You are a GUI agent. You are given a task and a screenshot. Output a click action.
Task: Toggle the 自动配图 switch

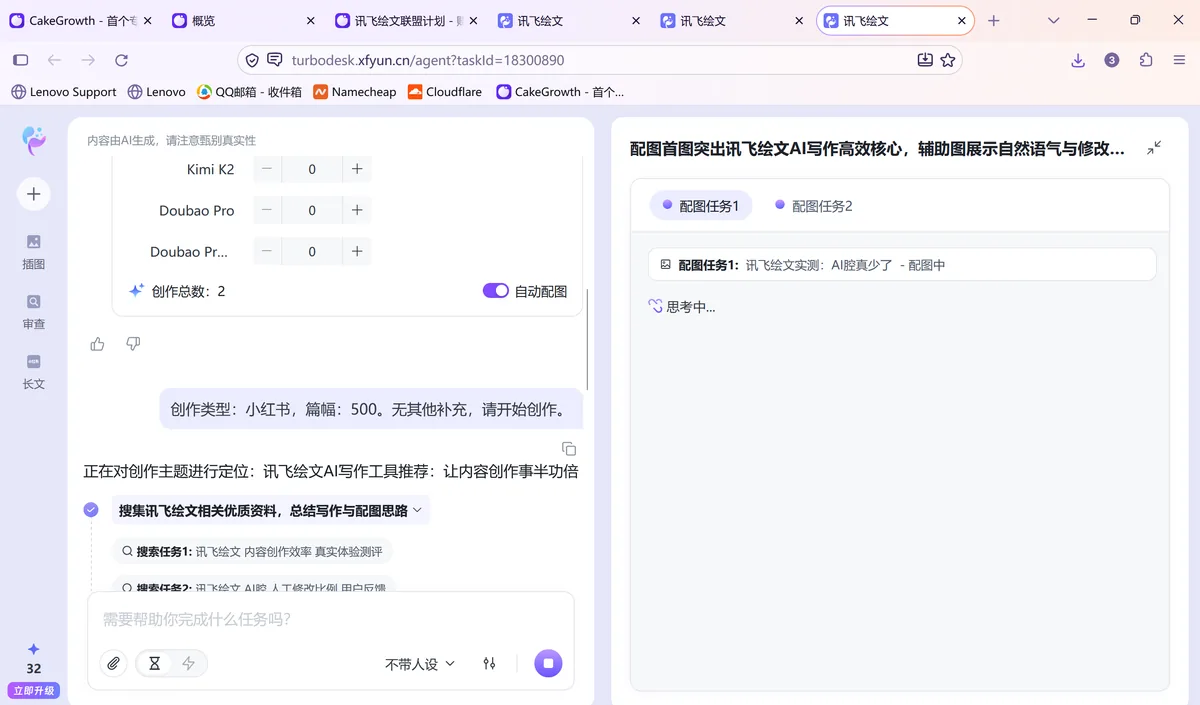click(x=496, y=291)
